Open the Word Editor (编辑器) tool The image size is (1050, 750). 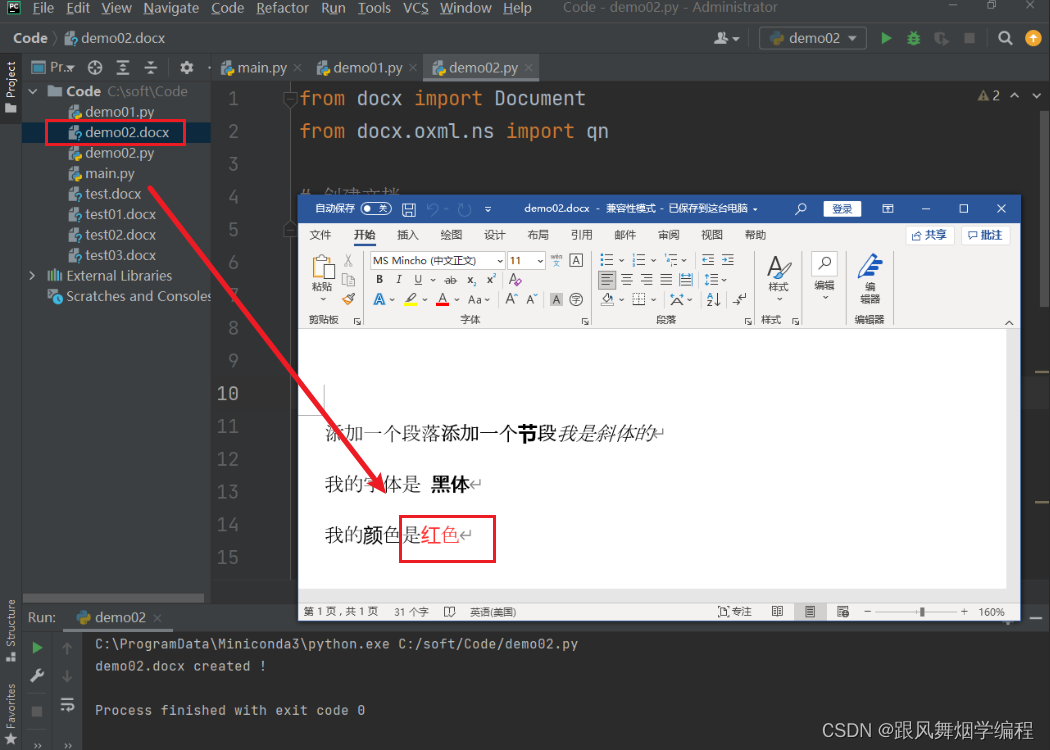[x=870, y=280]
